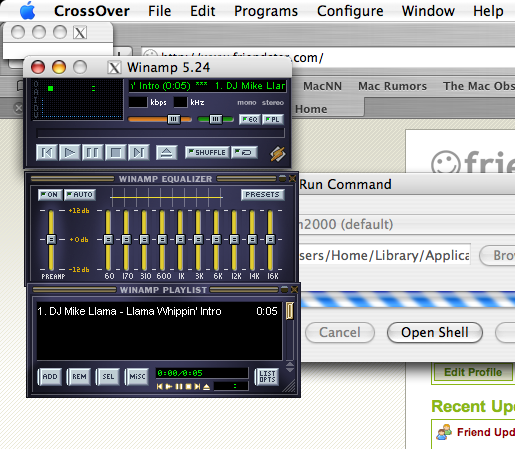This screenshot has width=515, height=449.
Task: Click the PREAMP slider handle
Action: tap(51, 239)
